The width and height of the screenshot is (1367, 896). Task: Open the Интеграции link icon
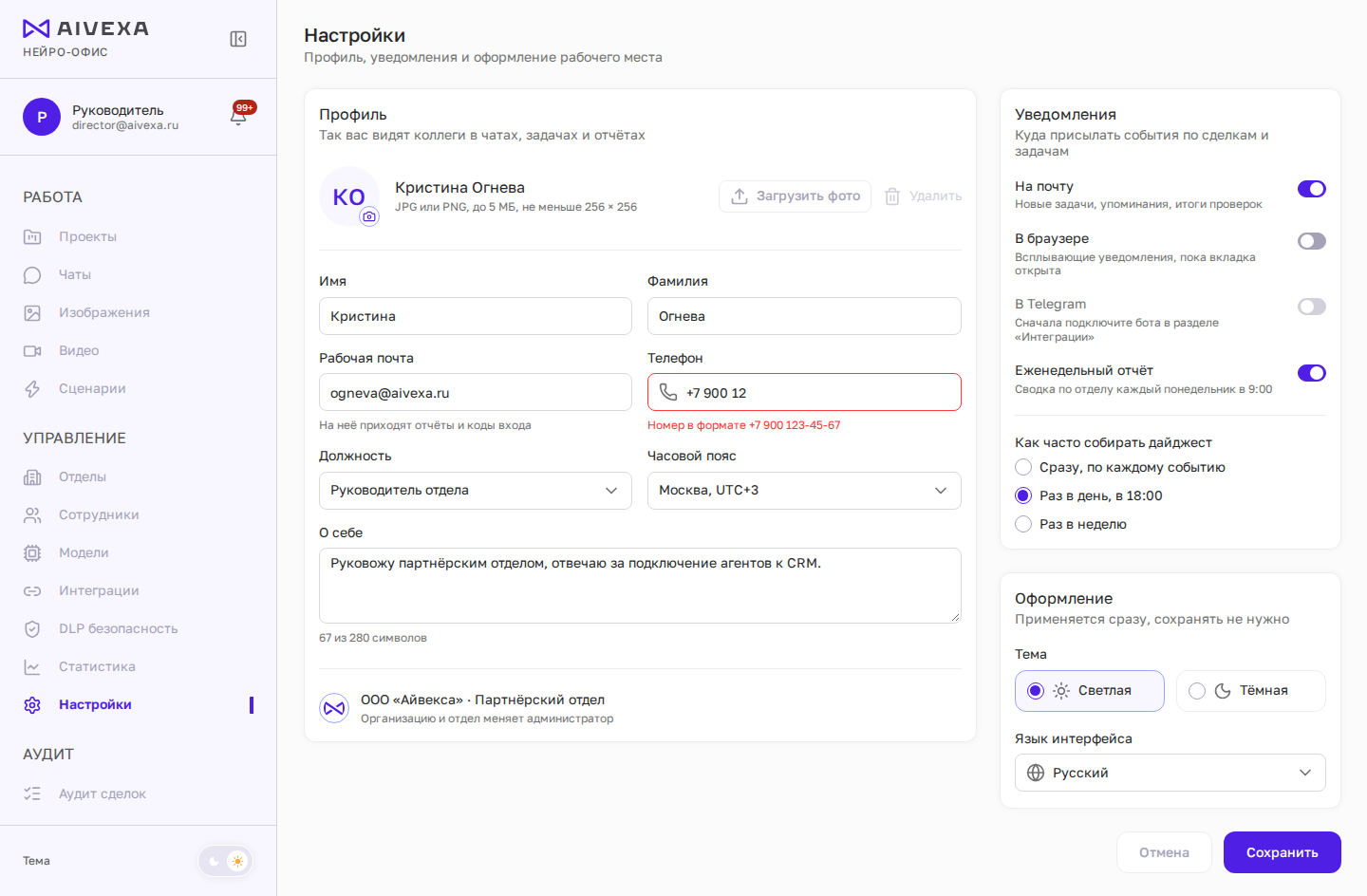32,590
